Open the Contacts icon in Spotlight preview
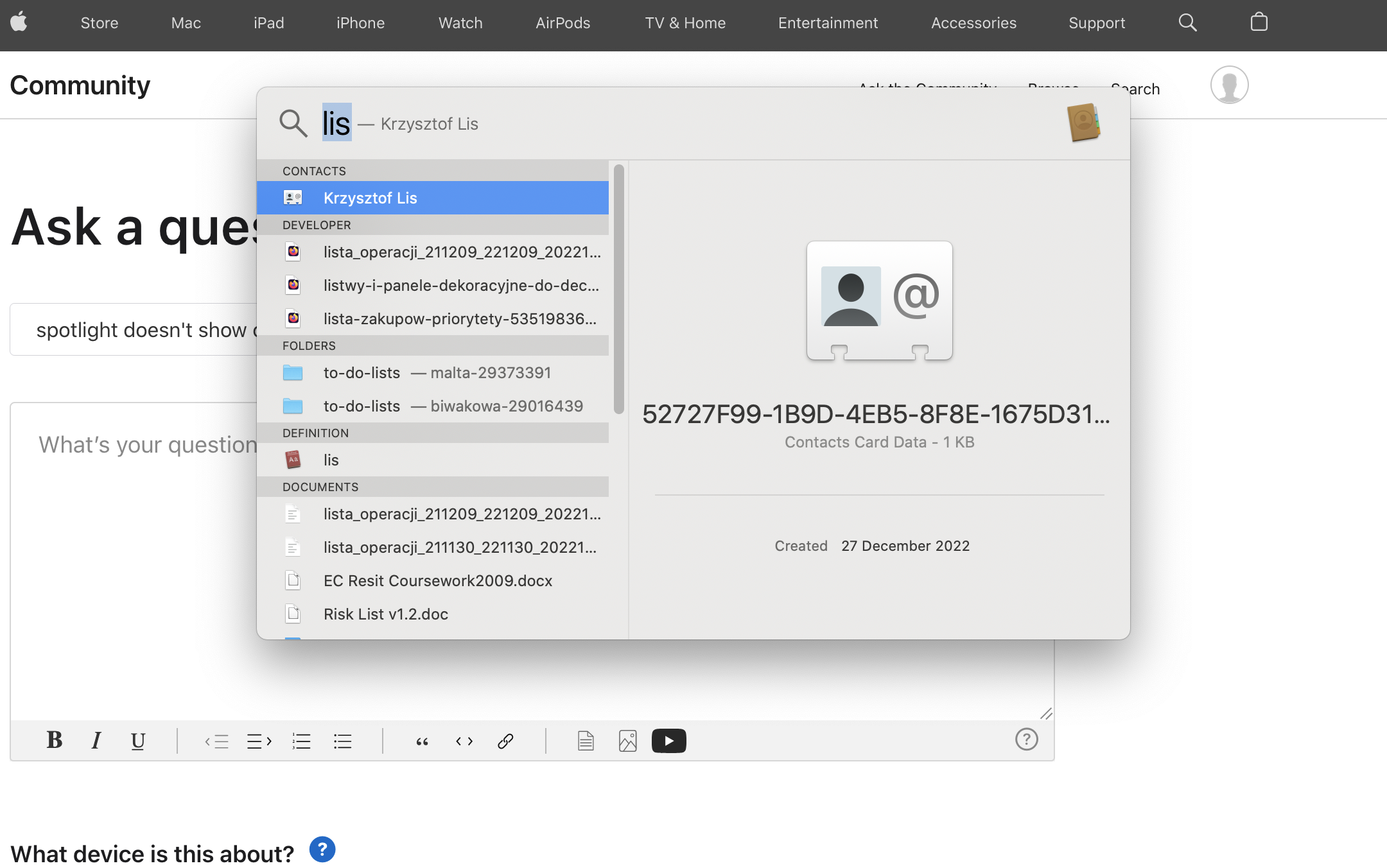Image resolution: width=1387 pixels, height=868 pixels. (1084, 122)
